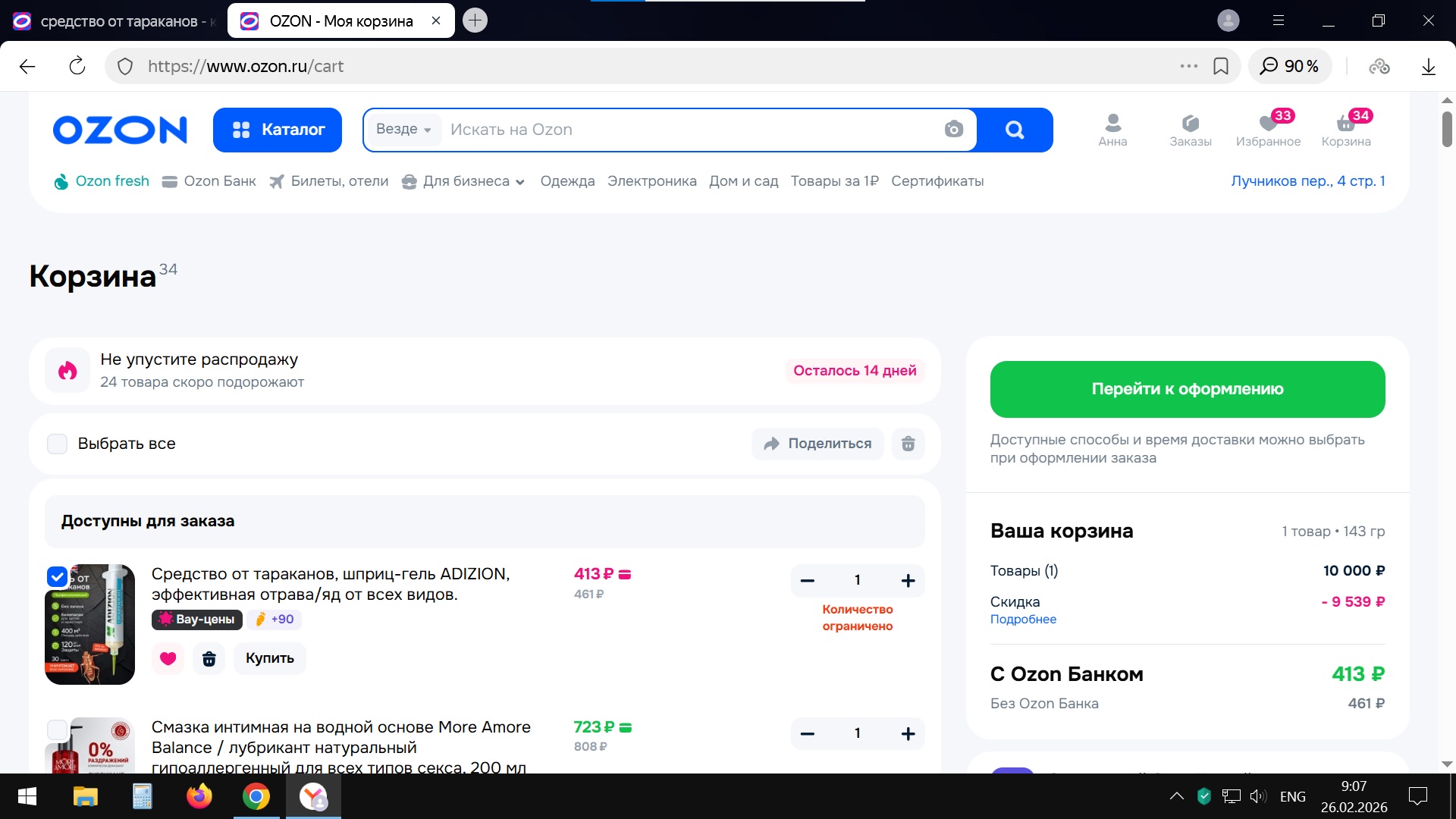
Task: Open the Электроника category menu item
Action: pyautogui.click(x=651, y=181)
